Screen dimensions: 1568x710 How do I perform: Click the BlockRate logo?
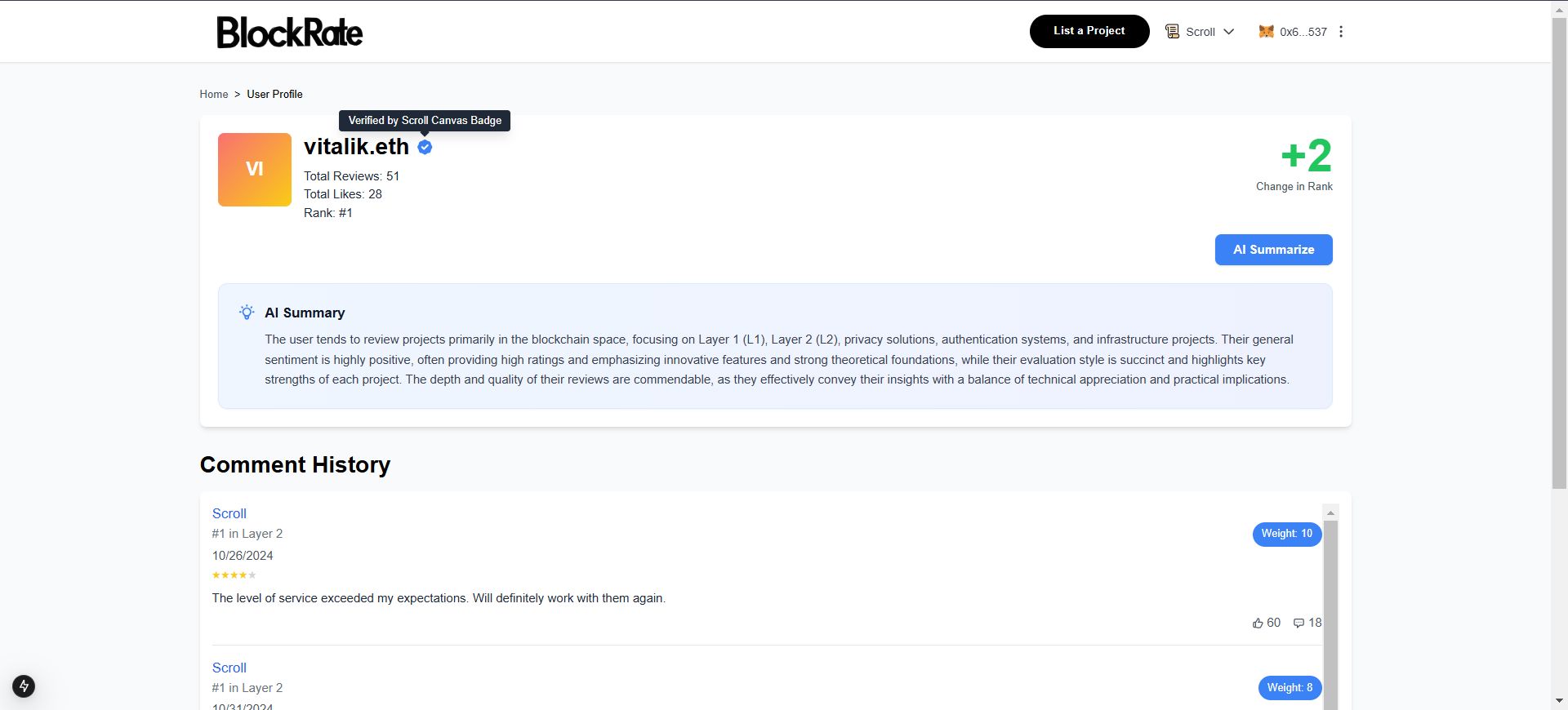coord(290,32)
